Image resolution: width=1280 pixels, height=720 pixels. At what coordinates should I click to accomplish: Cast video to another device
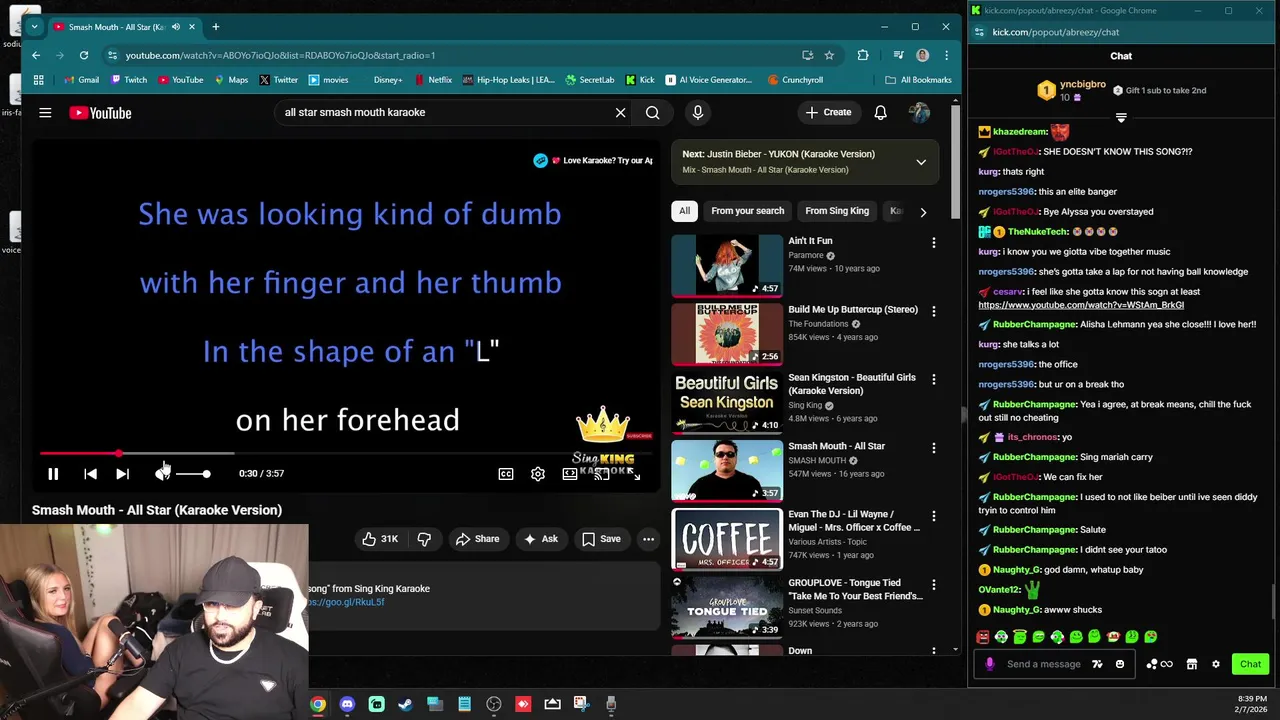click(602, 474)
